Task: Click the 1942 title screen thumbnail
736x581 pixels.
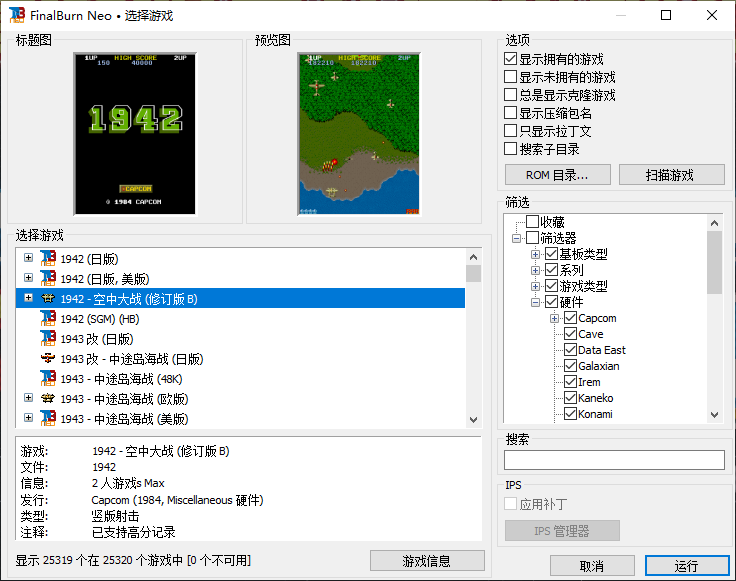Action: (x=135, y=134)
